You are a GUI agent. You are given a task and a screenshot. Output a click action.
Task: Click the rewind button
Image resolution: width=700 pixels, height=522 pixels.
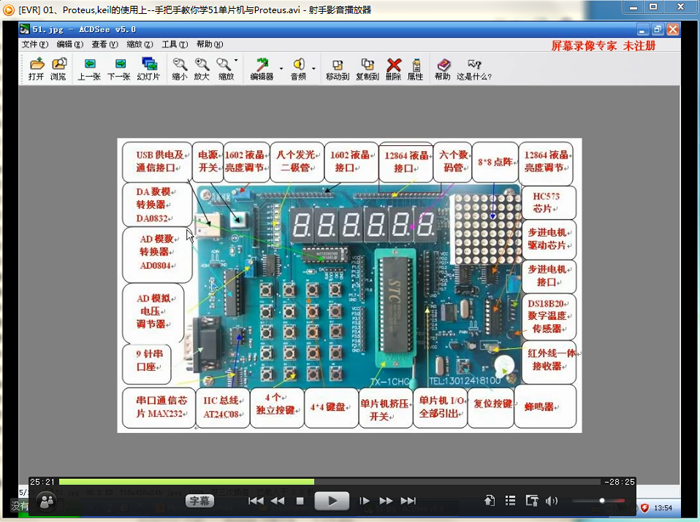tap(277, 501)
